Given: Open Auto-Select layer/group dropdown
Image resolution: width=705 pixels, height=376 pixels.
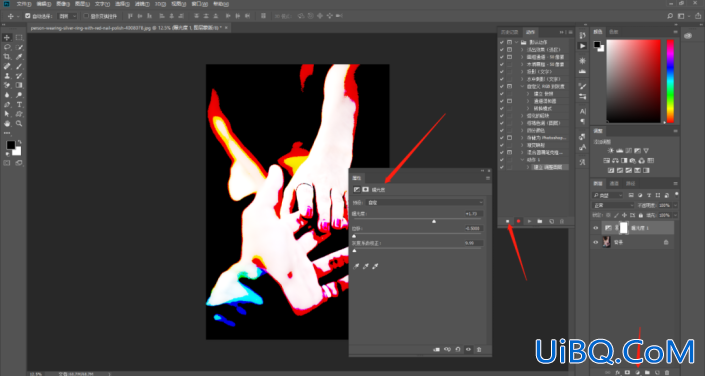Looking at the screenshot, I should (x=67, y=16).
